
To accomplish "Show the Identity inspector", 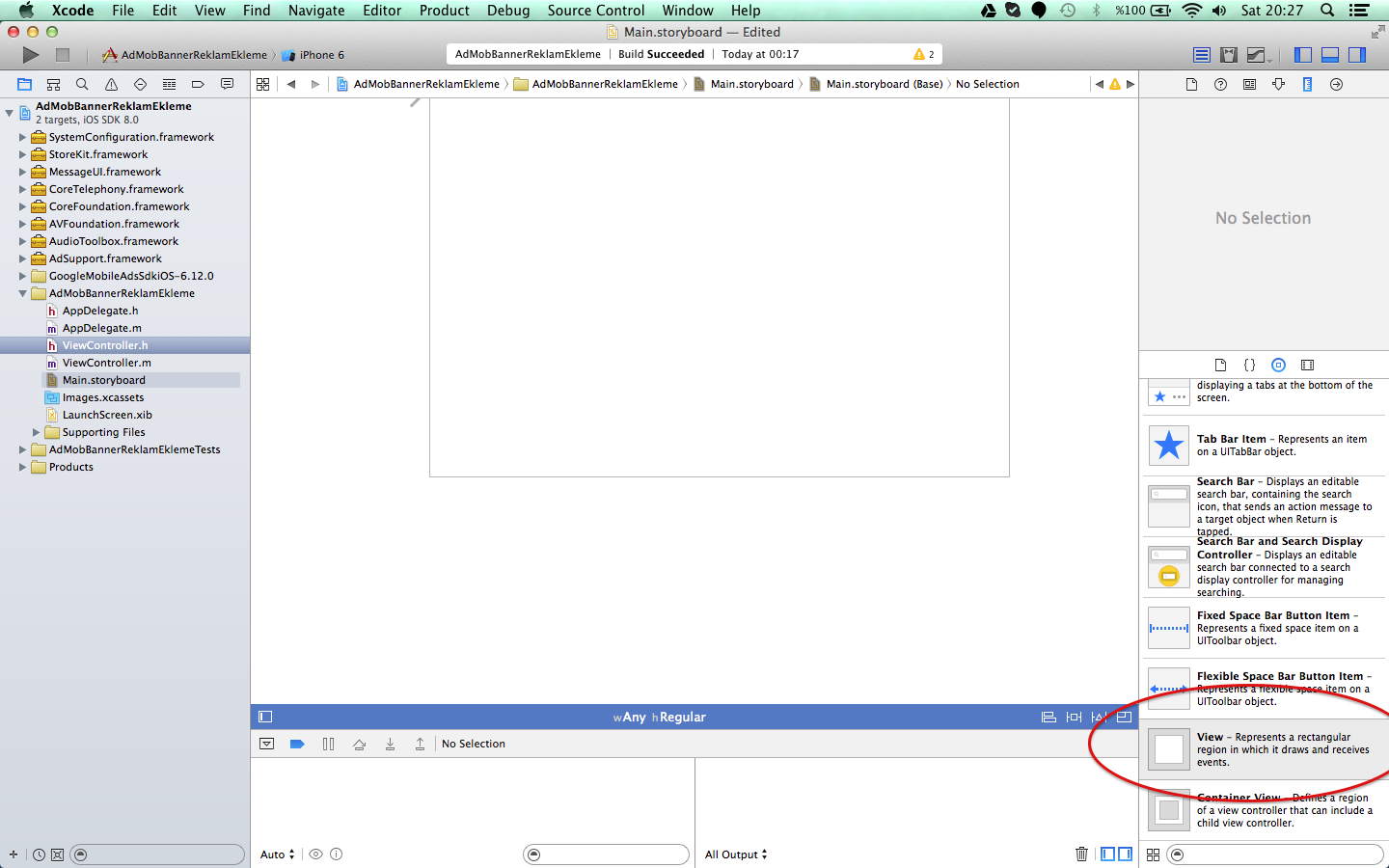I will click(x=1249, y=84).
